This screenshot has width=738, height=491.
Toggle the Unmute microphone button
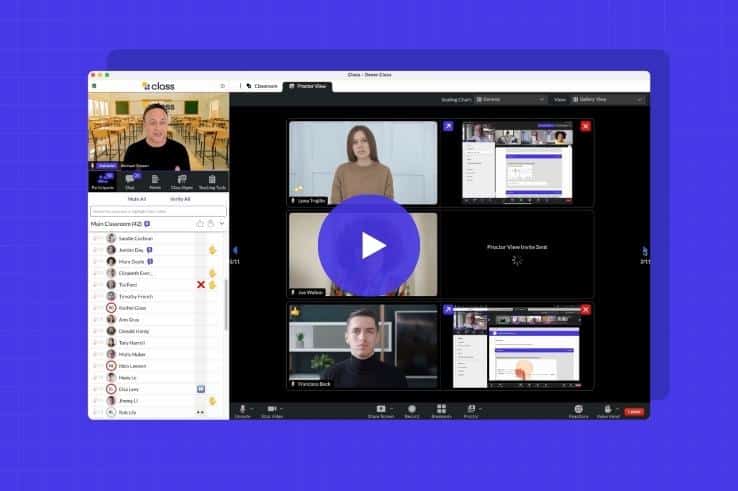point(242,409)
